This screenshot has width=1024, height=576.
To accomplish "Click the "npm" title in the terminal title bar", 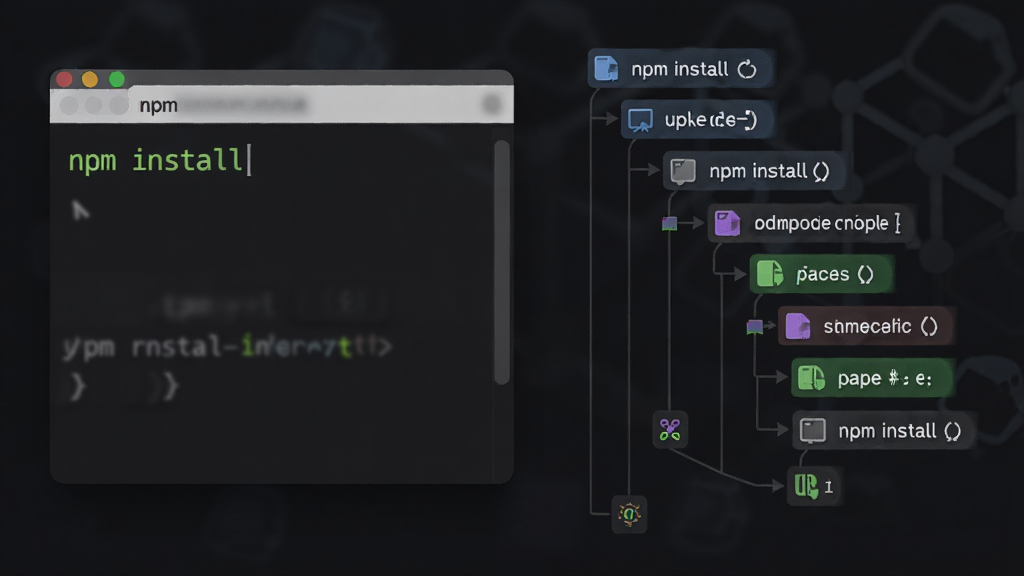I will point(158,105).
